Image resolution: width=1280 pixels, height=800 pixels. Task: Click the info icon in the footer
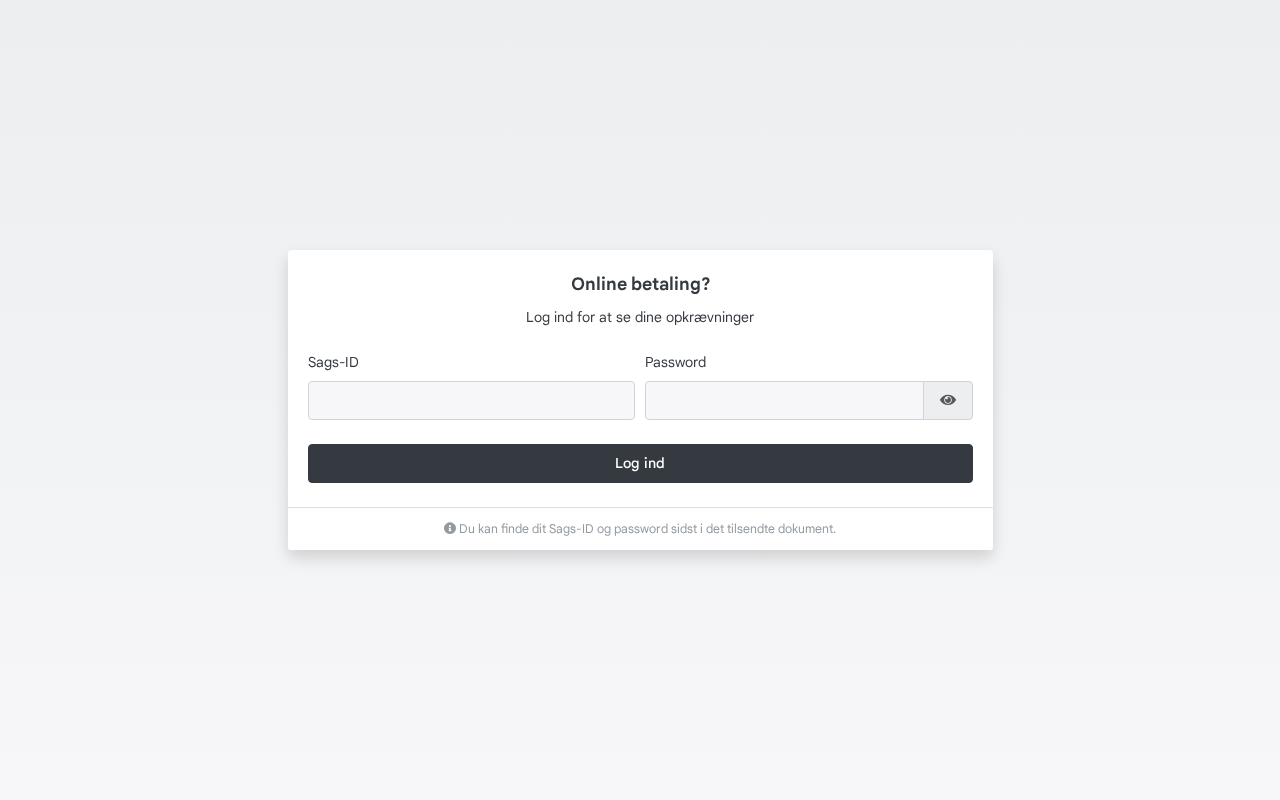click(450, 528)
